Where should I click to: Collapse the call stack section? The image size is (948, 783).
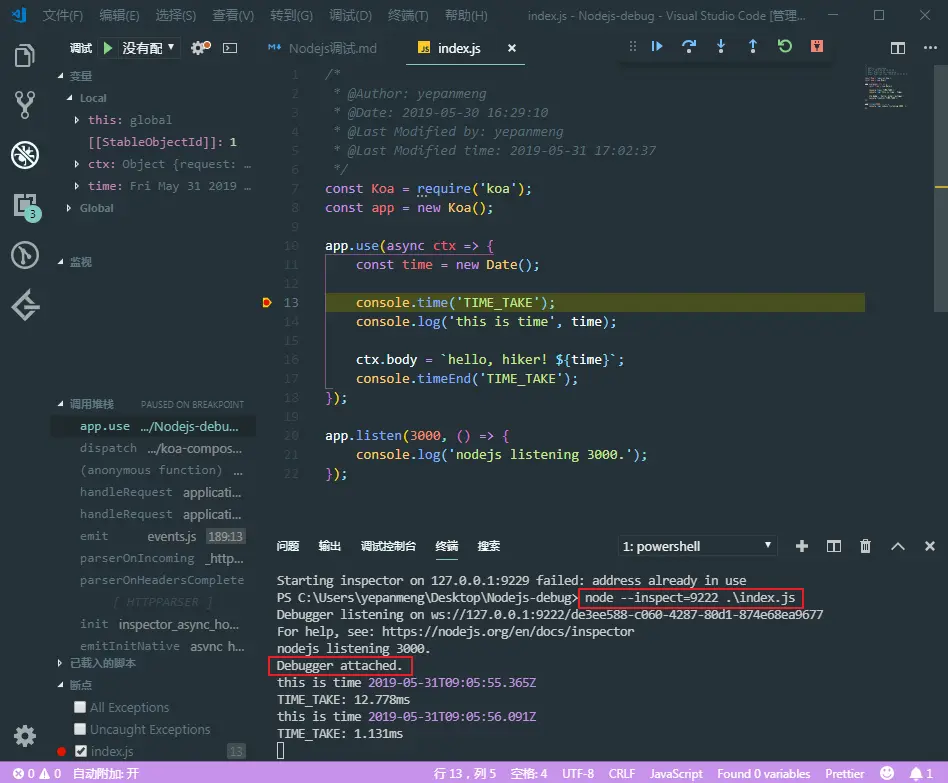point(60,403)
